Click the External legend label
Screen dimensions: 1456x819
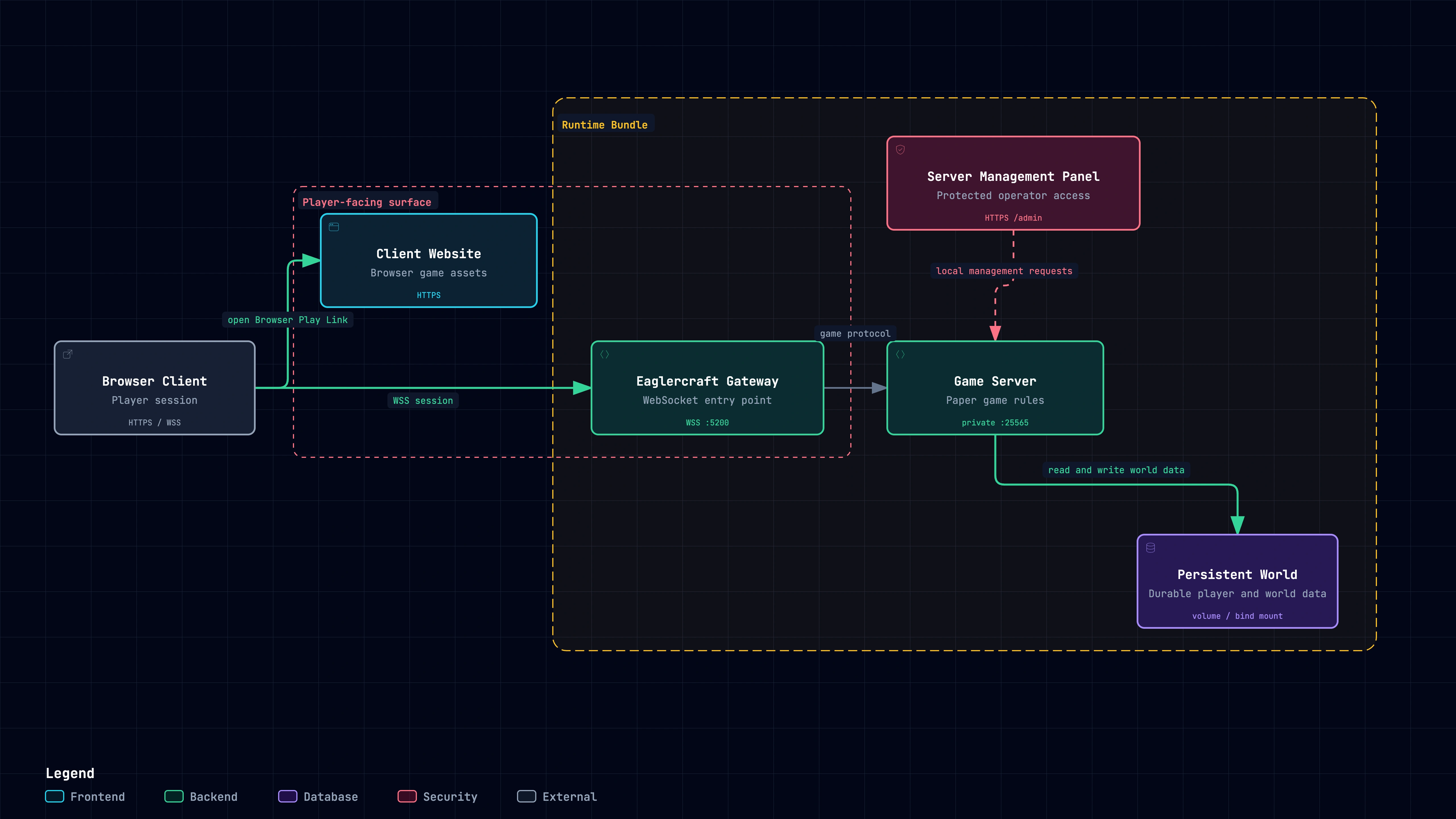(570, 796)
